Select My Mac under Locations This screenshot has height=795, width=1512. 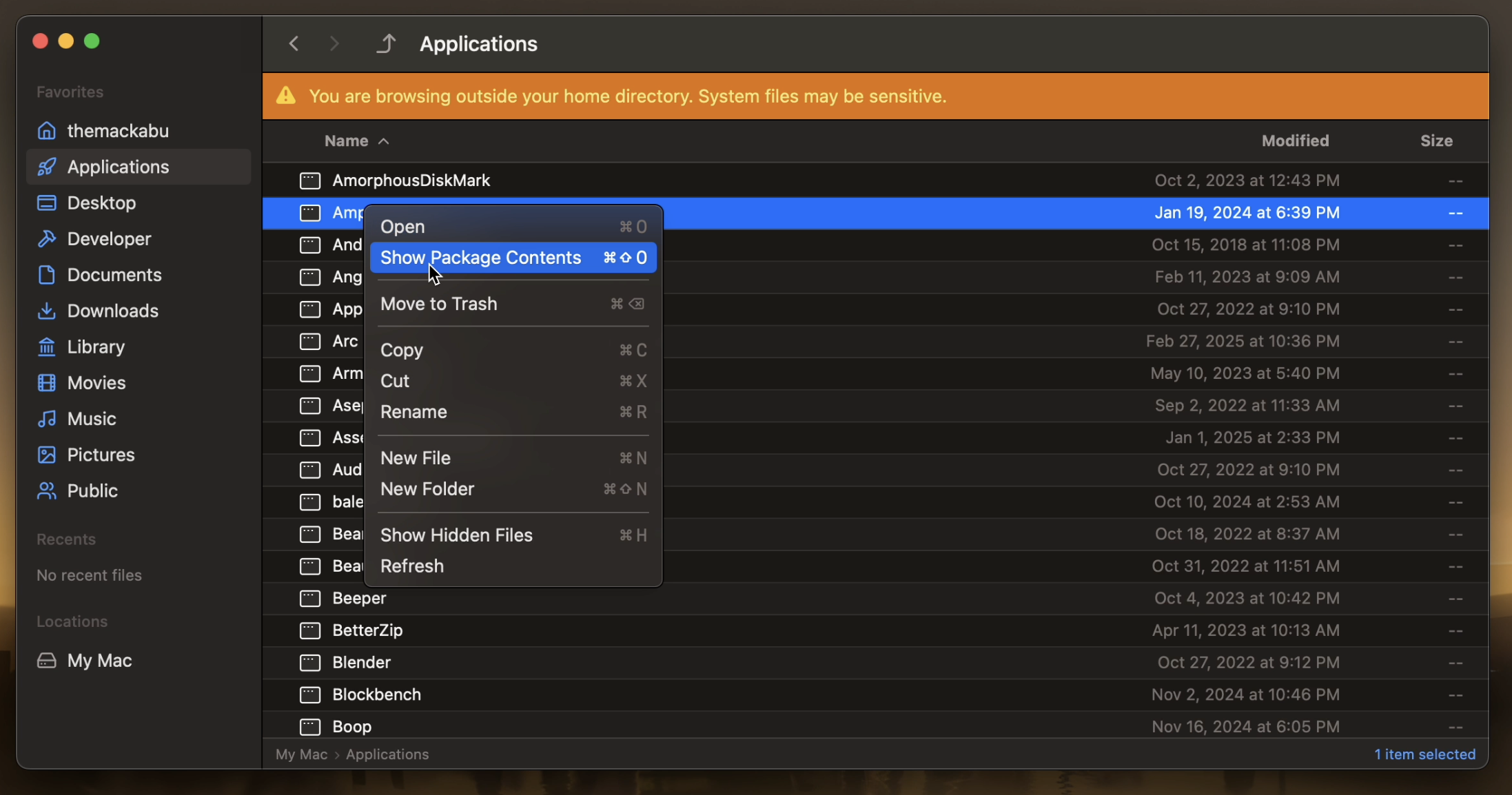(99, 661)
